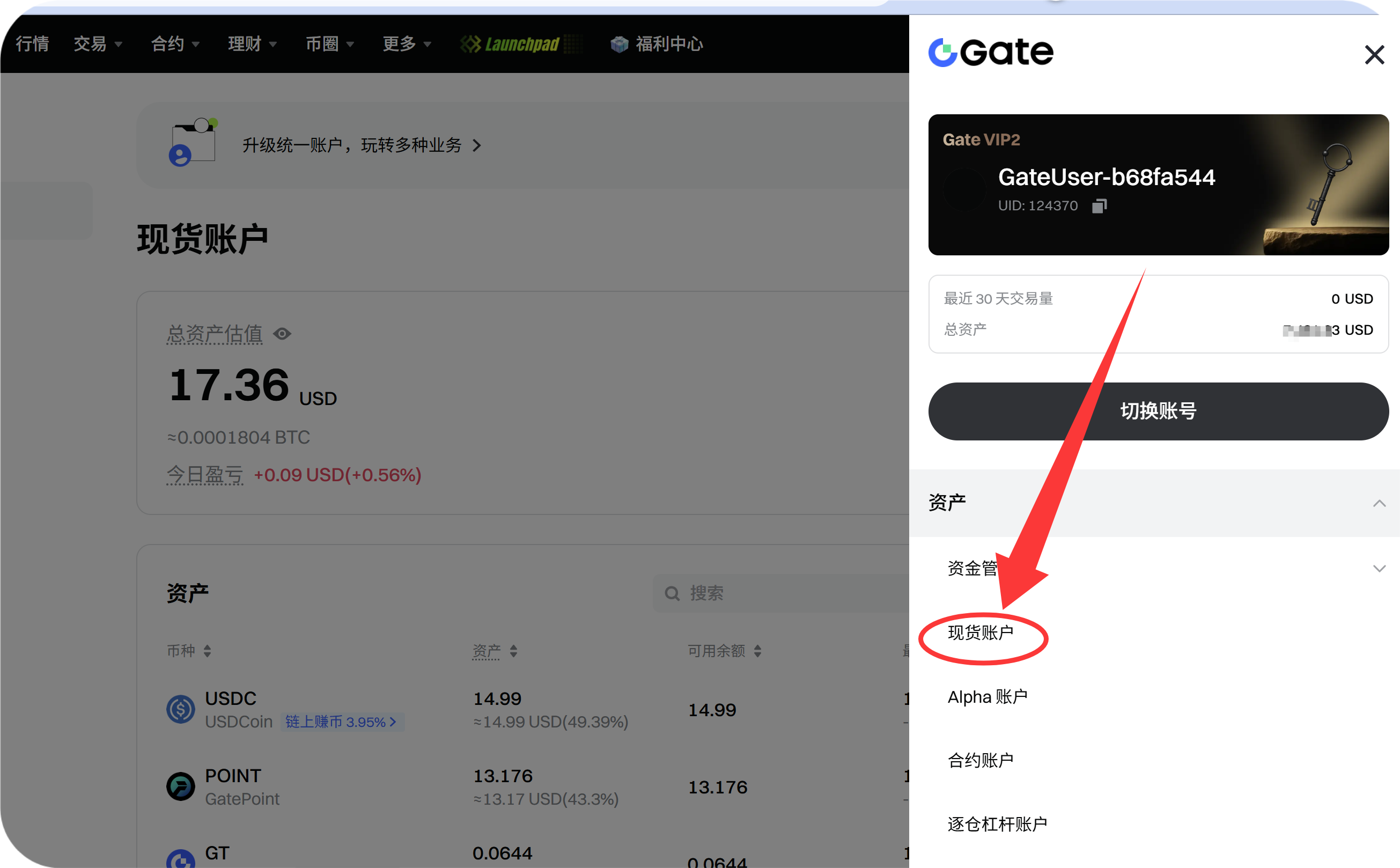Image resolution: width=1400 pixels, height=868 pixels.
Task: Click the 切换账号 button
Action: tap(1157, 411)
